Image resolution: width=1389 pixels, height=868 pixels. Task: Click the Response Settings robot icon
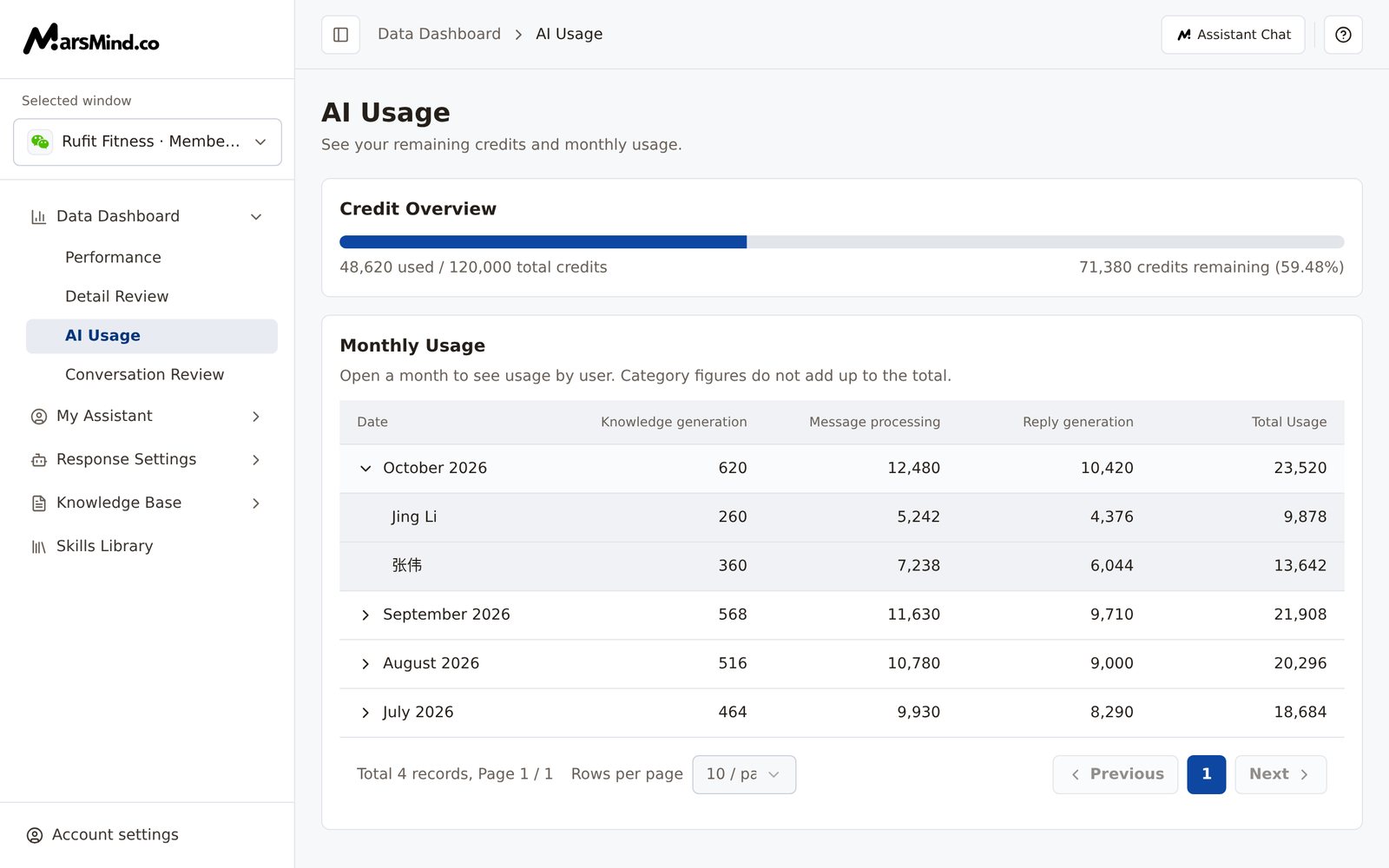[39, 460]
